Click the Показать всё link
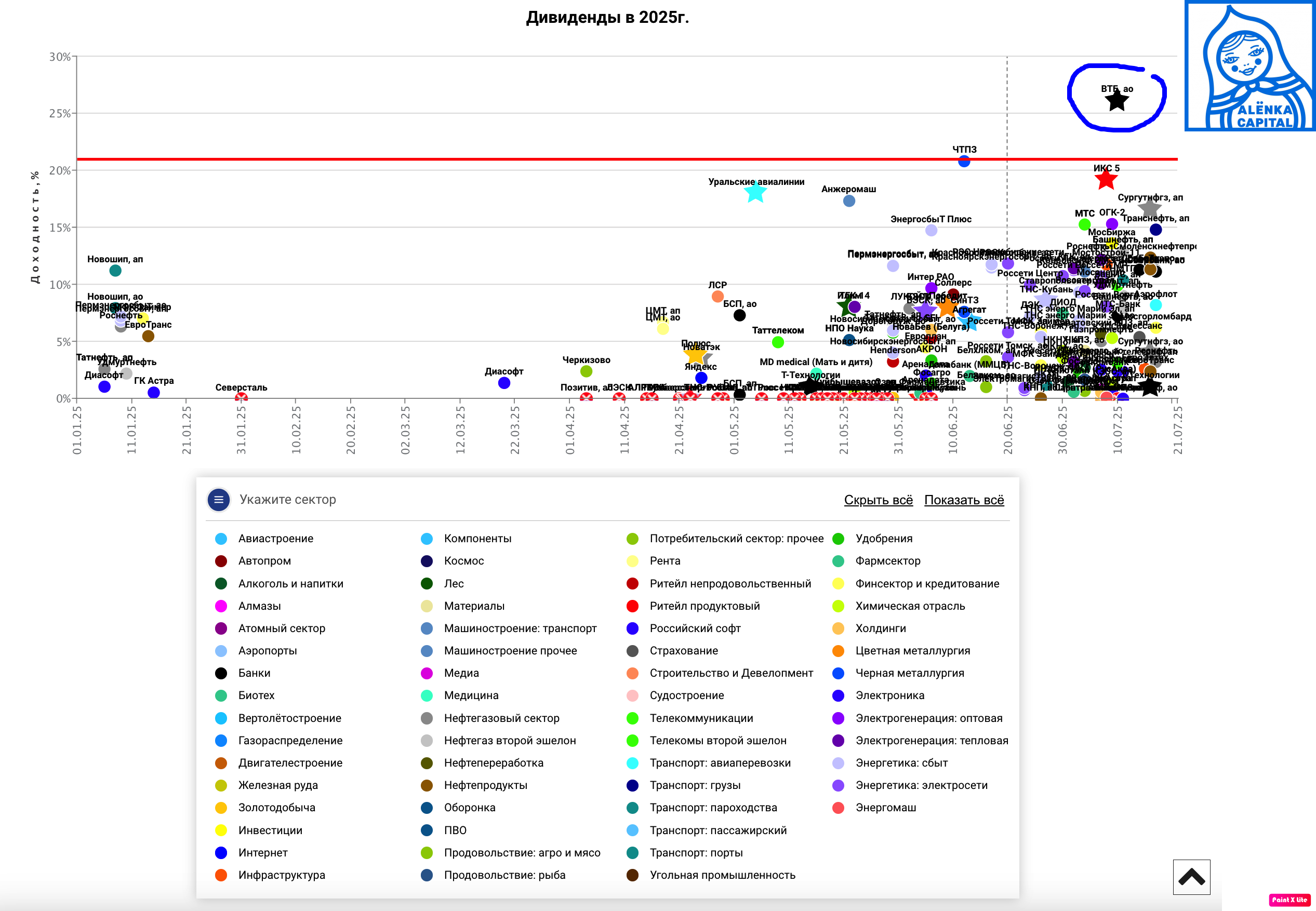 click(964, 500)
